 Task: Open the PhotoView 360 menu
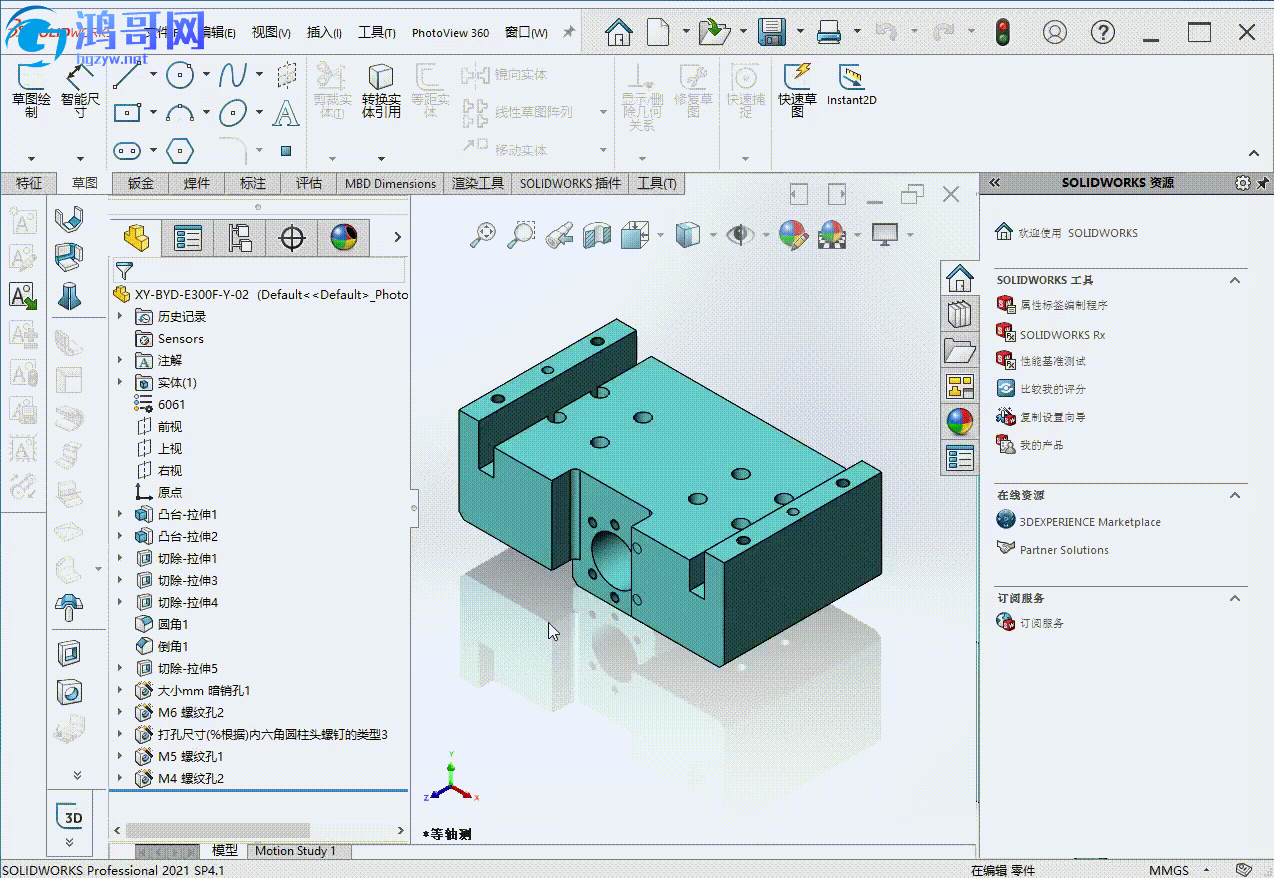(x=450, y=32)
